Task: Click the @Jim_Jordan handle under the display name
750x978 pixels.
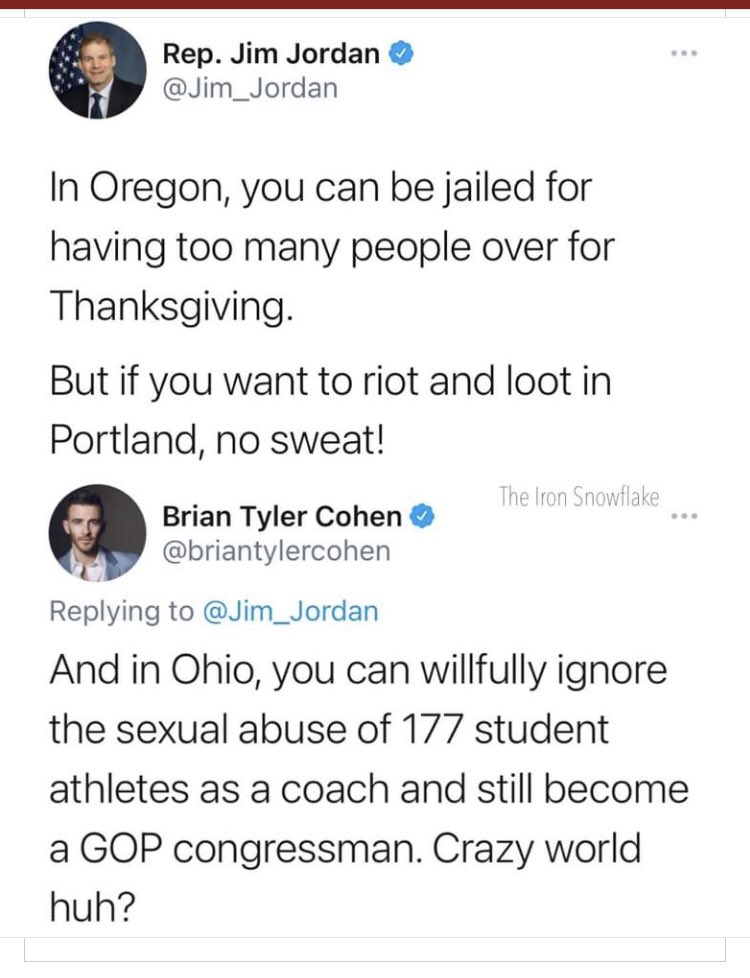Action: [250, 89]
